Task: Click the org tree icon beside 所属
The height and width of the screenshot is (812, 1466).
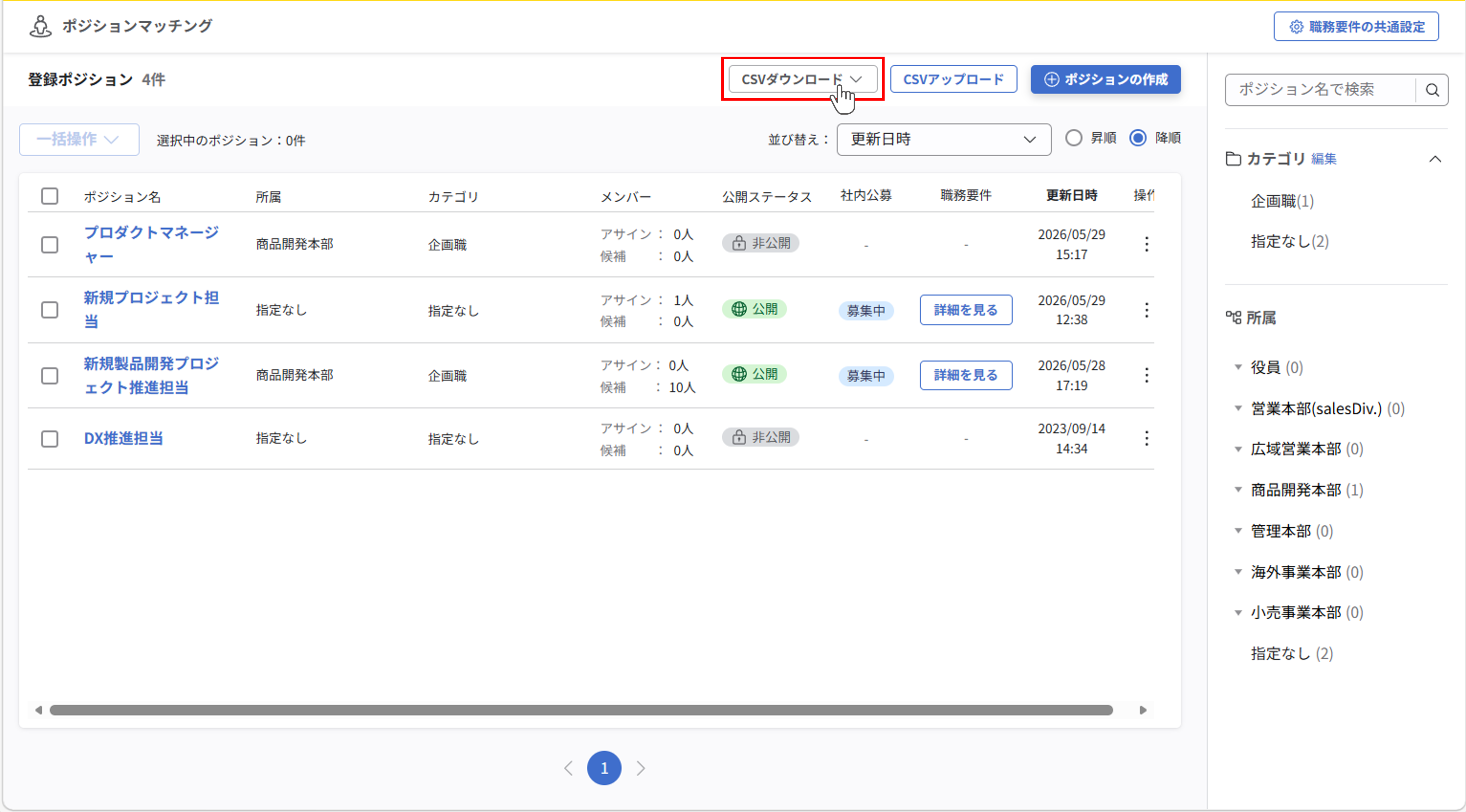Action: 1233,318
